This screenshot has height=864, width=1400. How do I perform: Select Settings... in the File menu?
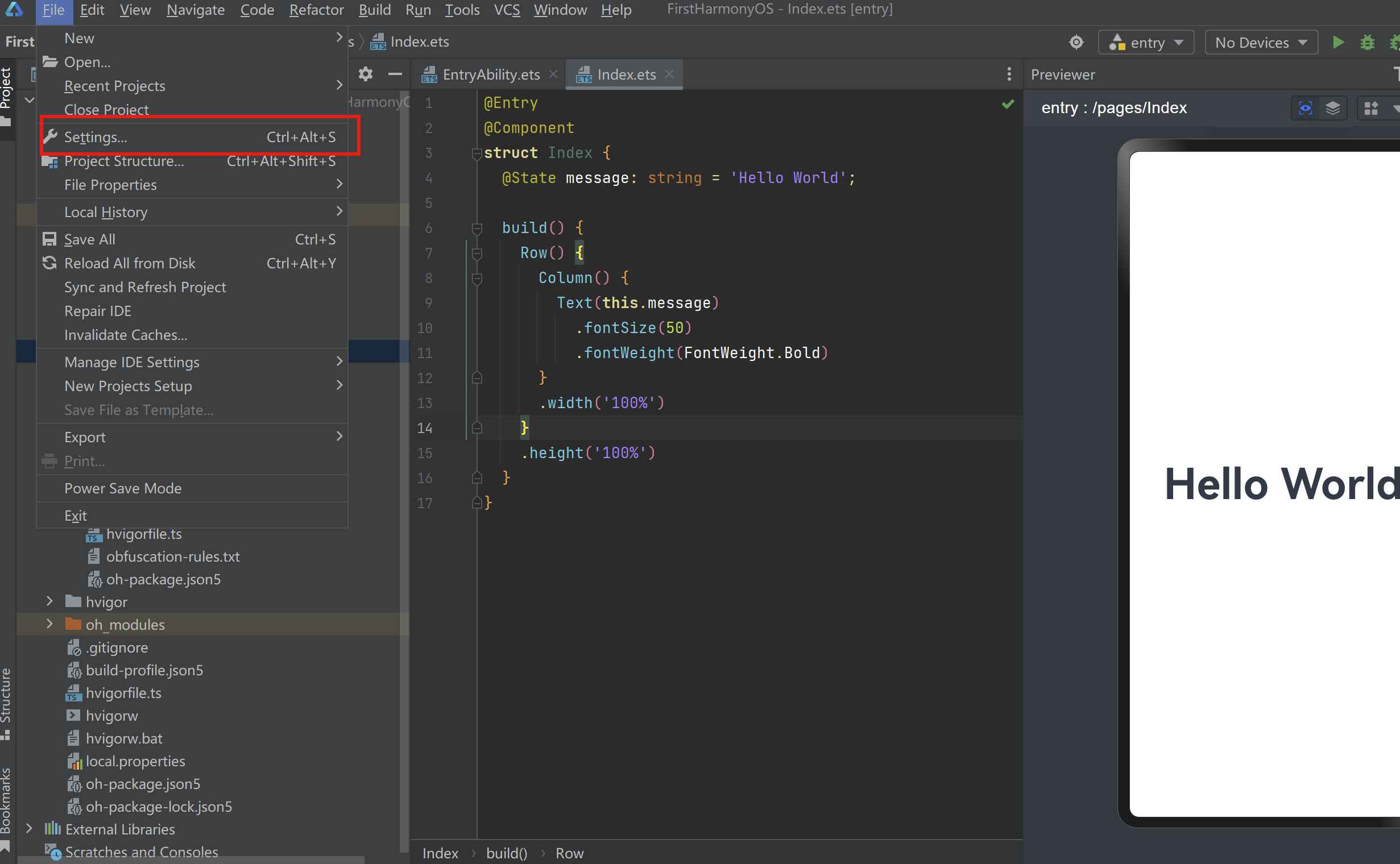[x=96, y=137]
